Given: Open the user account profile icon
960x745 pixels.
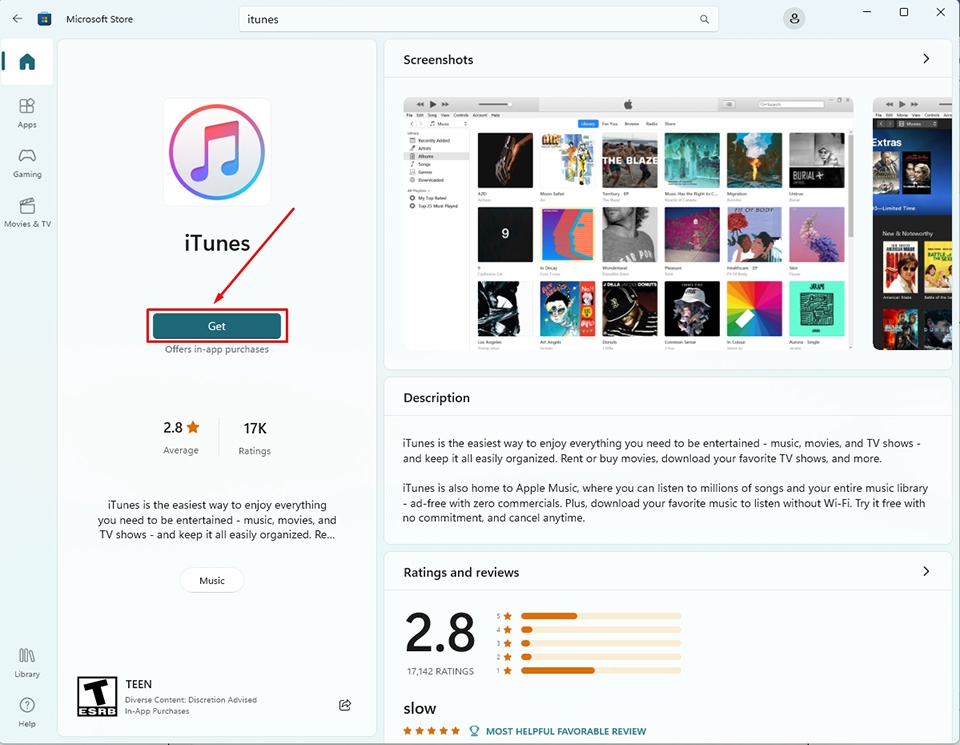Looking at the screenshot, I should tap(794, 18).
